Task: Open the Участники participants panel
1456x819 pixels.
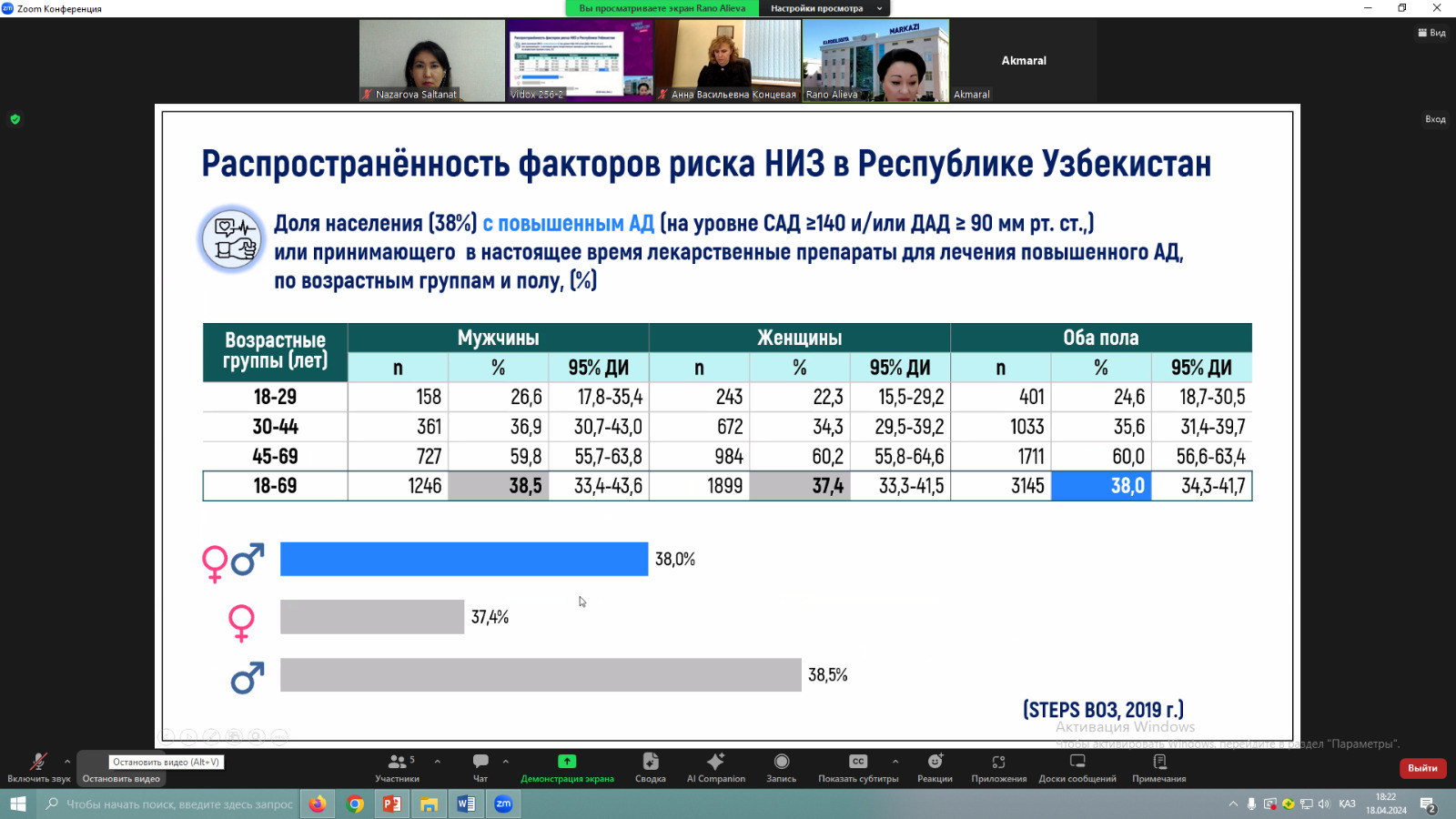Action: point(398,766)
